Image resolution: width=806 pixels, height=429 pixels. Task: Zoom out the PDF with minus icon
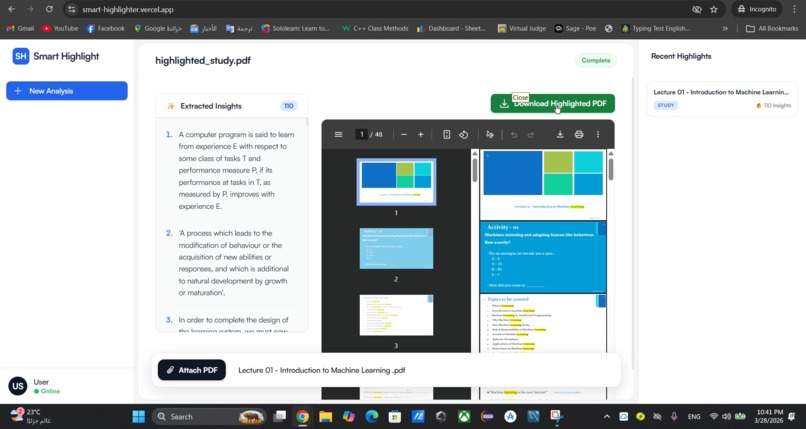(404, 135)
